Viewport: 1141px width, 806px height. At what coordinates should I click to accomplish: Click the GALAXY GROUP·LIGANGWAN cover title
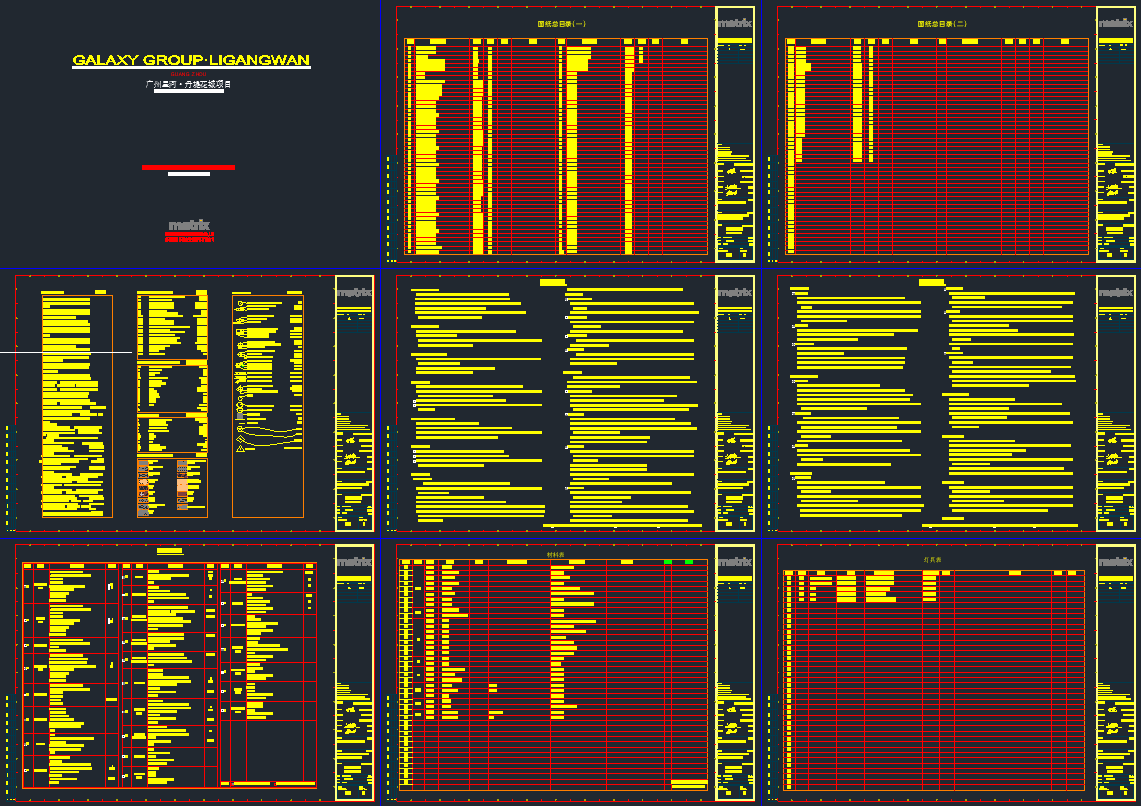191,60
